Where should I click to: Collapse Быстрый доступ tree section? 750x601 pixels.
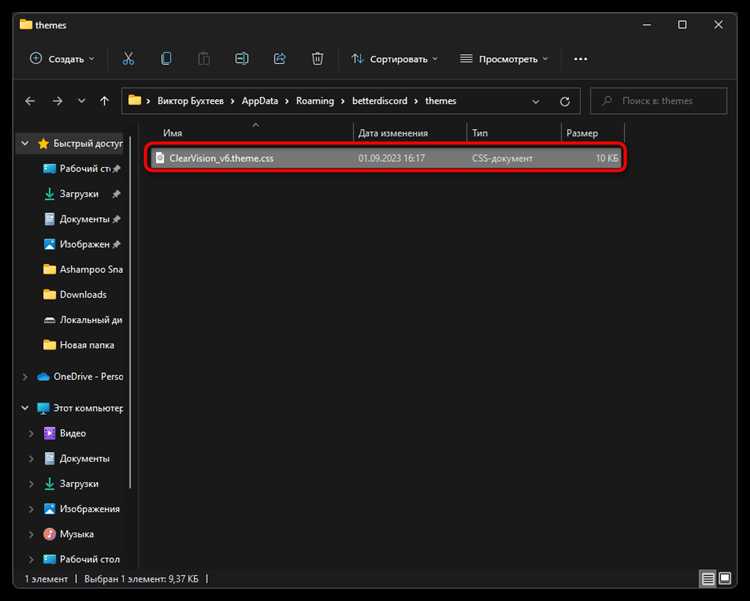[25, 143]
